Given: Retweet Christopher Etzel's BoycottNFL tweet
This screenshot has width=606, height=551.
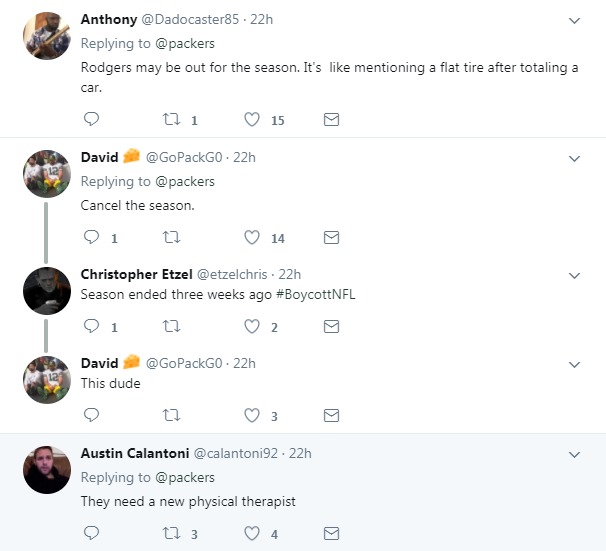Looking at the screenshot, I should tap(171, 327).
